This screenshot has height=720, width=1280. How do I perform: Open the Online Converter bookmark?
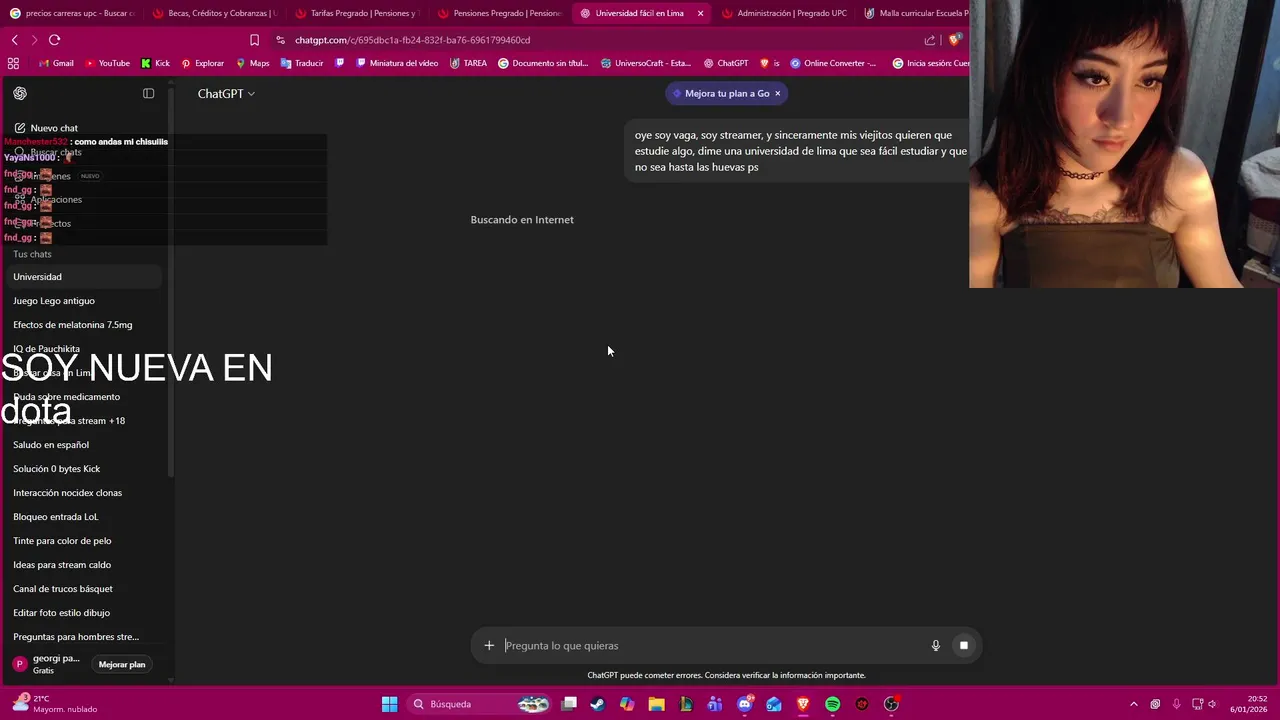pyautogui.click(x=833, y=63)
